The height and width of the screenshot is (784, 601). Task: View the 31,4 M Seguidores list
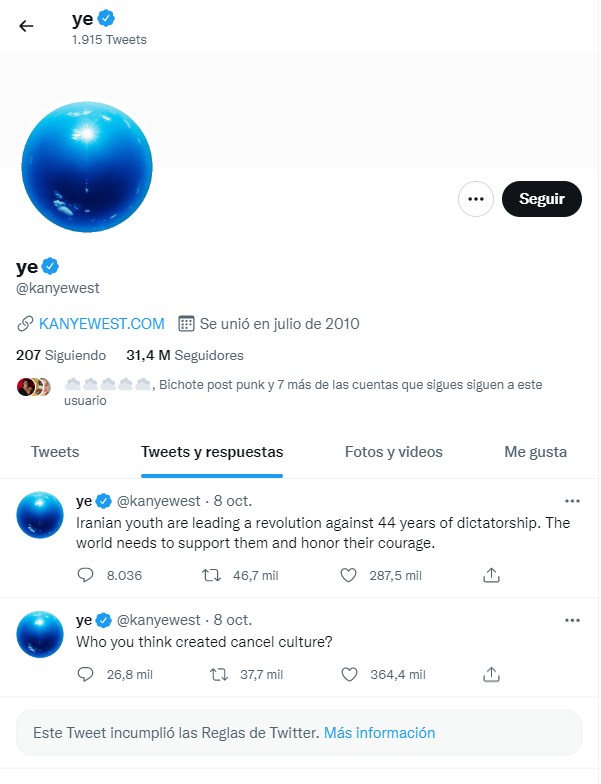pos(184,356)
